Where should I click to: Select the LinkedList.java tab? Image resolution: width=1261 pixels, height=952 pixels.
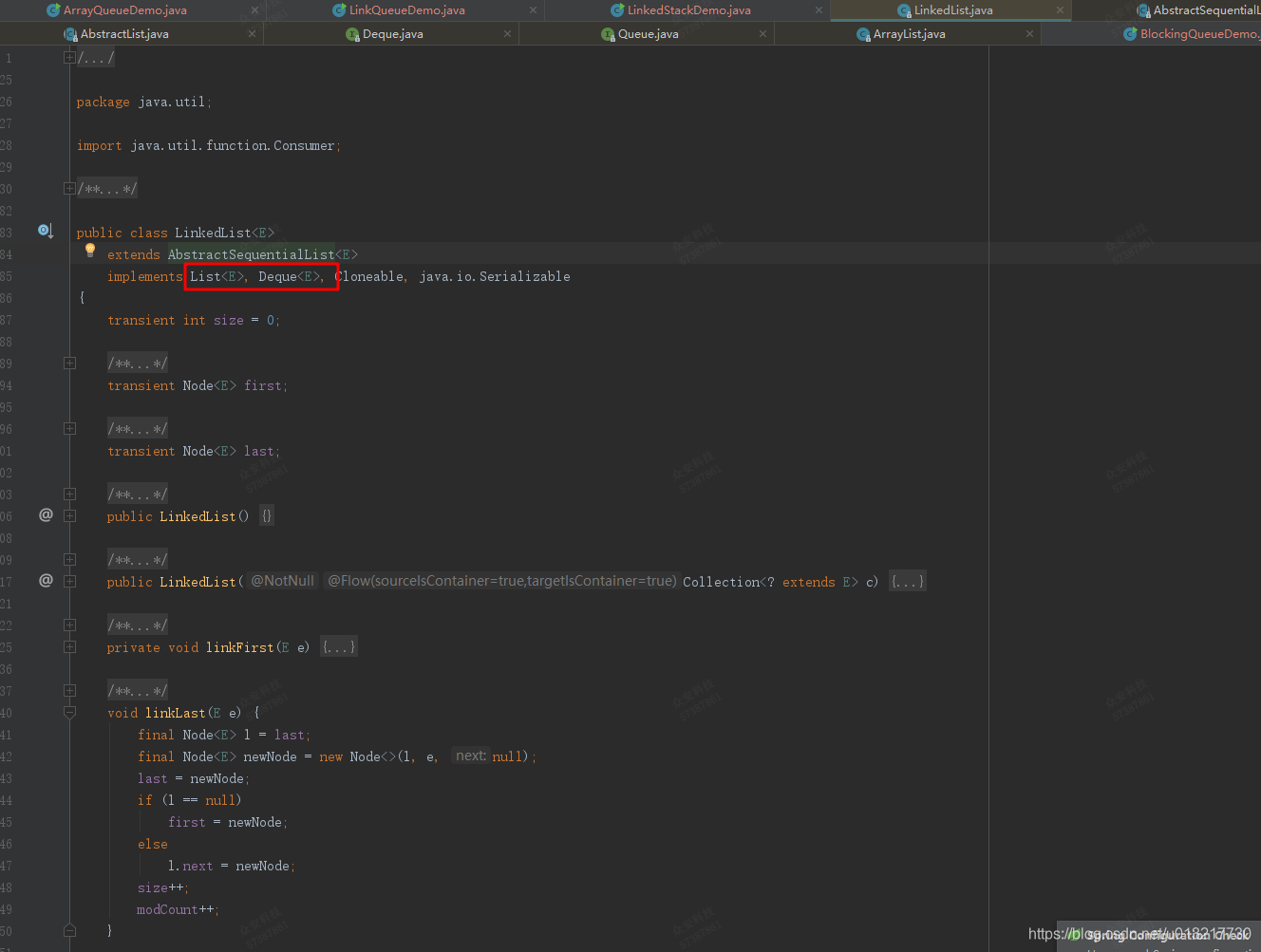[x=953, y=10]
